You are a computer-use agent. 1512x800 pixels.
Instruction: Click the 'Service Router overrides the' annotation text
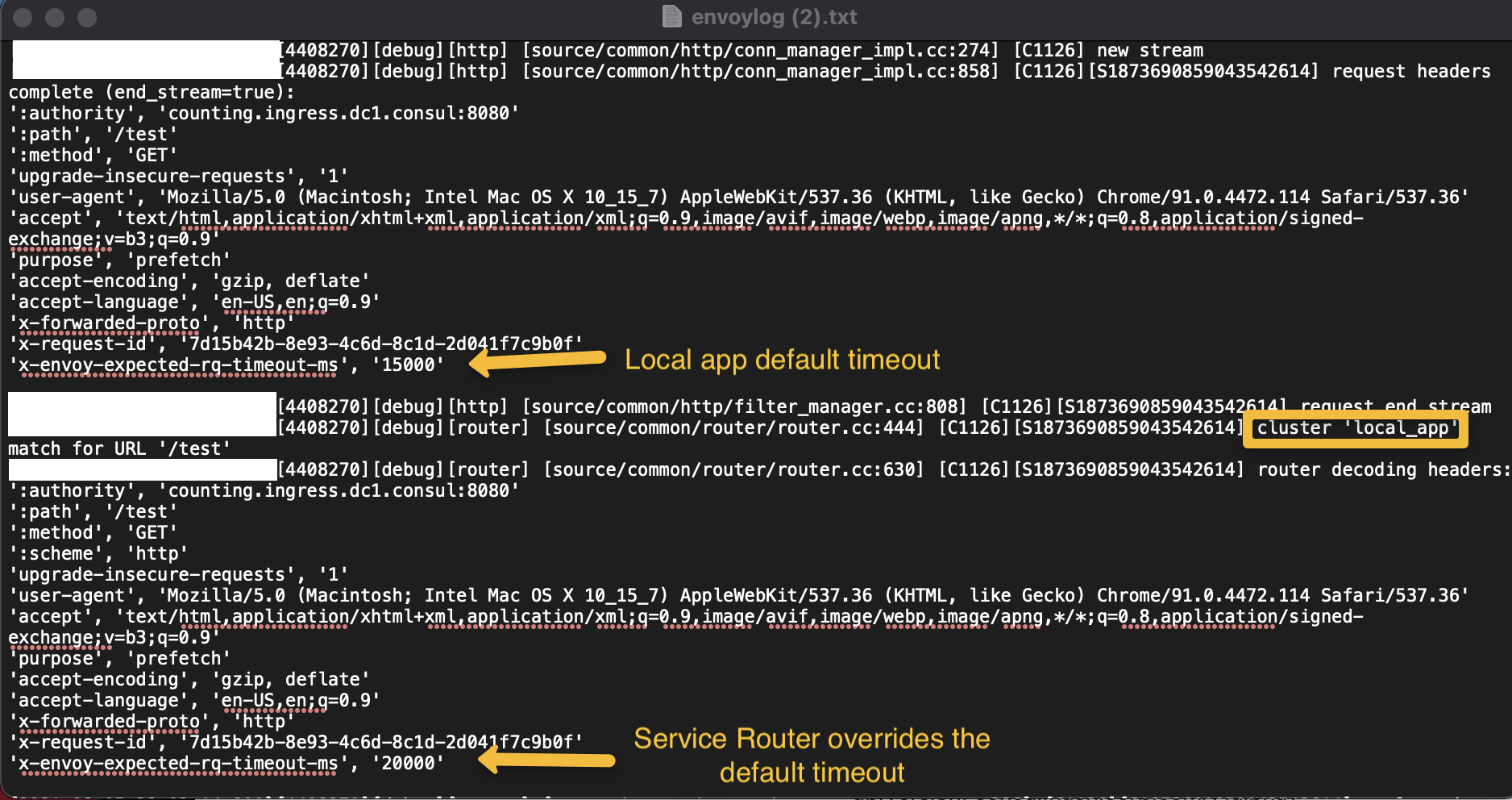pyautogui.click(x=812, y=739)
